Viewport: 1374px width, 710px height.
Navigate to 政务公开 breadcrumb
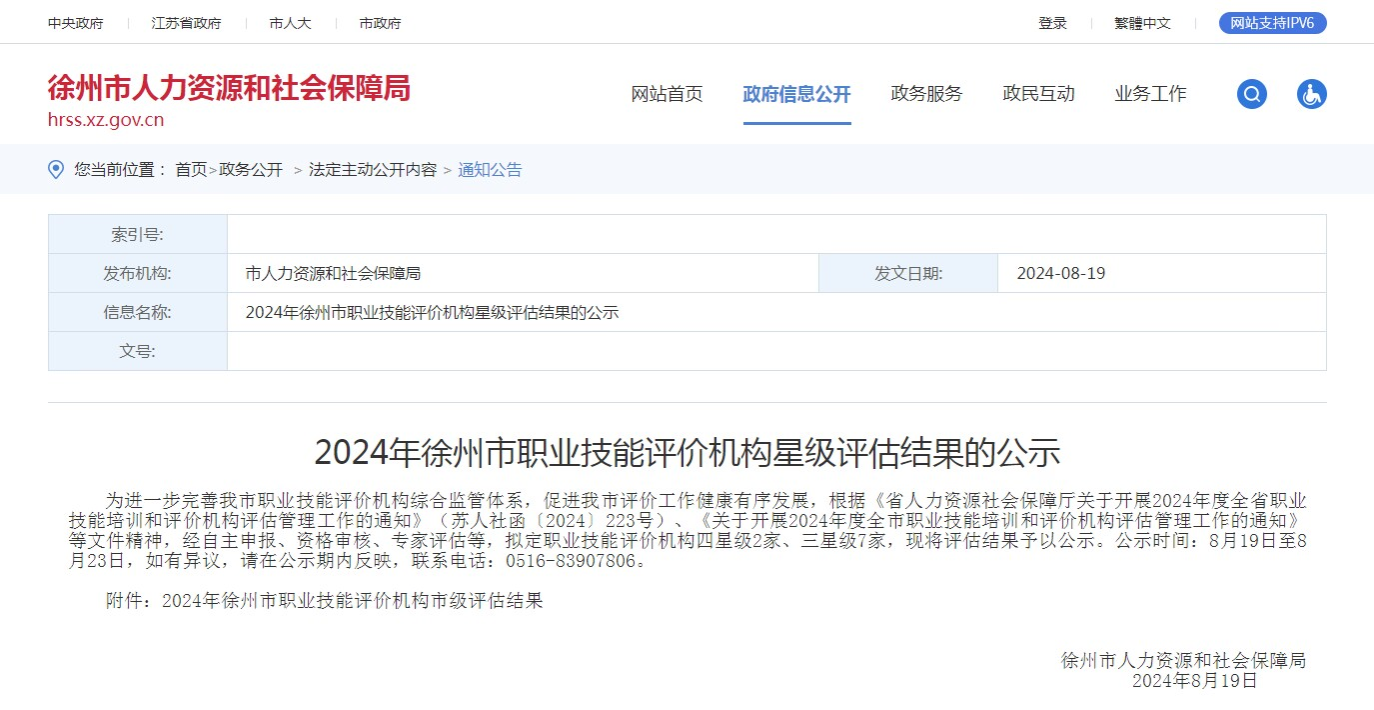pyautogui.click(x=251, y=170)
